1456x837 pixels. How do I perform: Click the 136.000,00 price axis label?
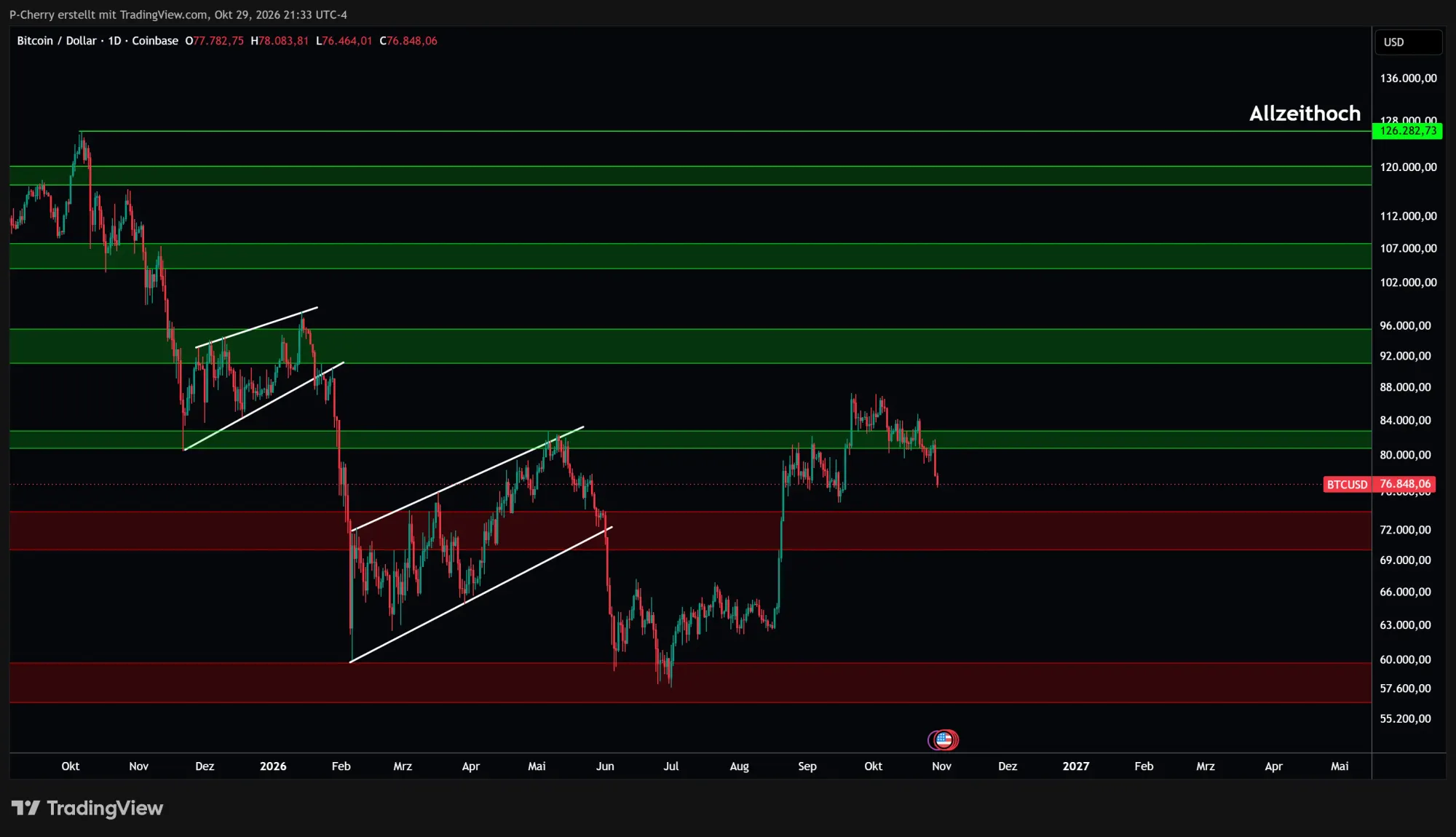coord(1408,79)
